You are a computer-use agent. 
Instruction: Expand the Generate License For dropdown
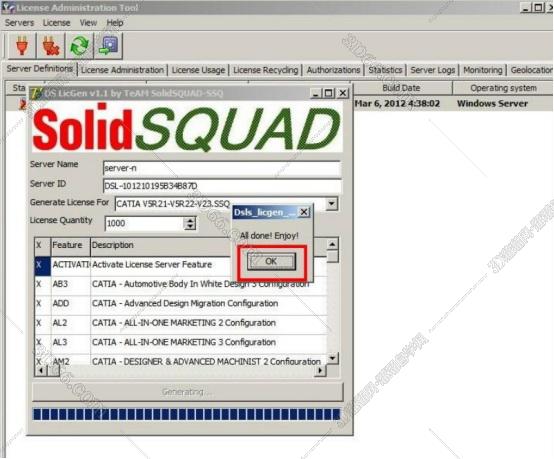point(331,204)
